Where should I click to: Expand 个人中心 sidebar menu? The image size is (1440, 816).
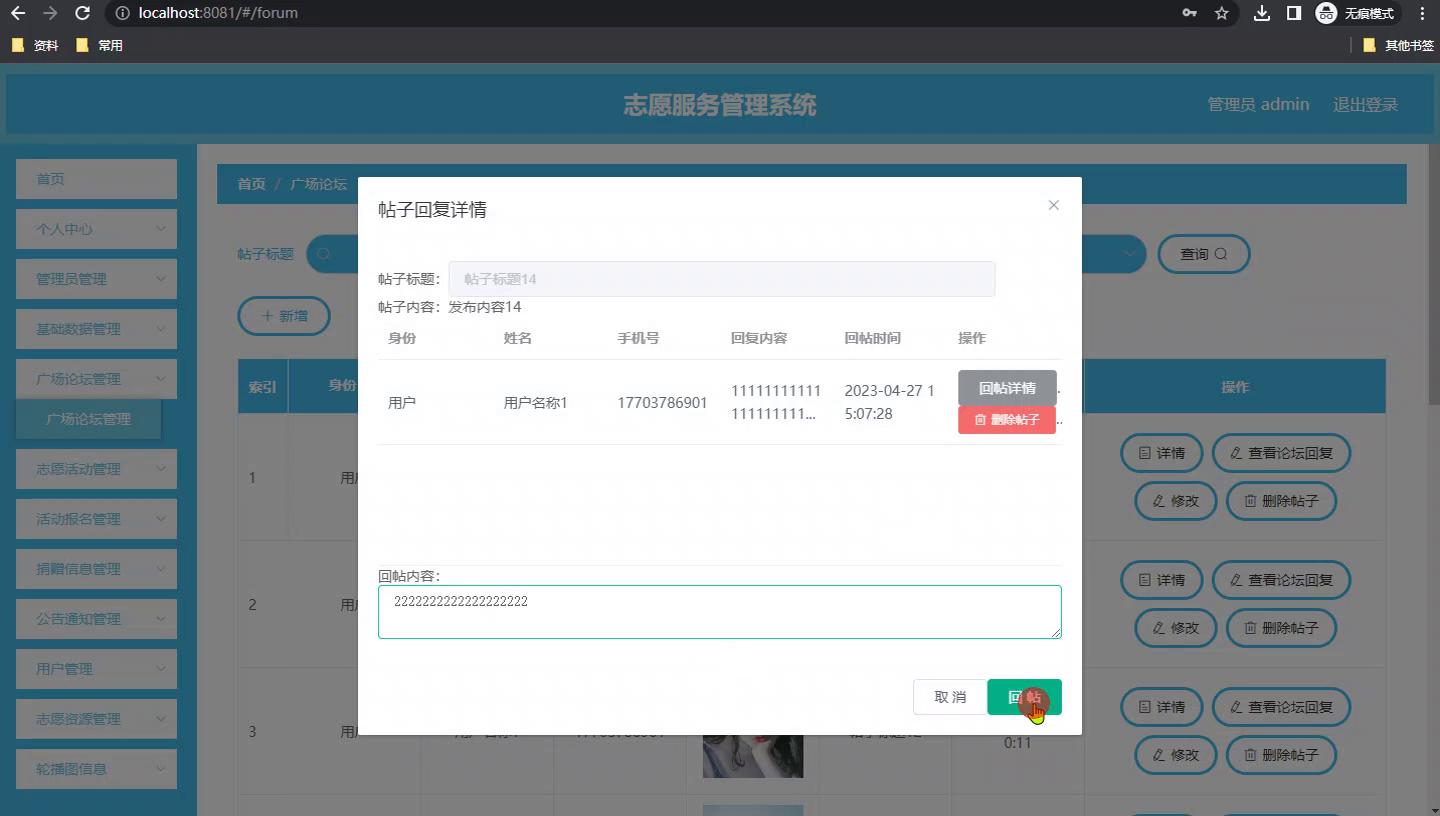coord(96,229)
